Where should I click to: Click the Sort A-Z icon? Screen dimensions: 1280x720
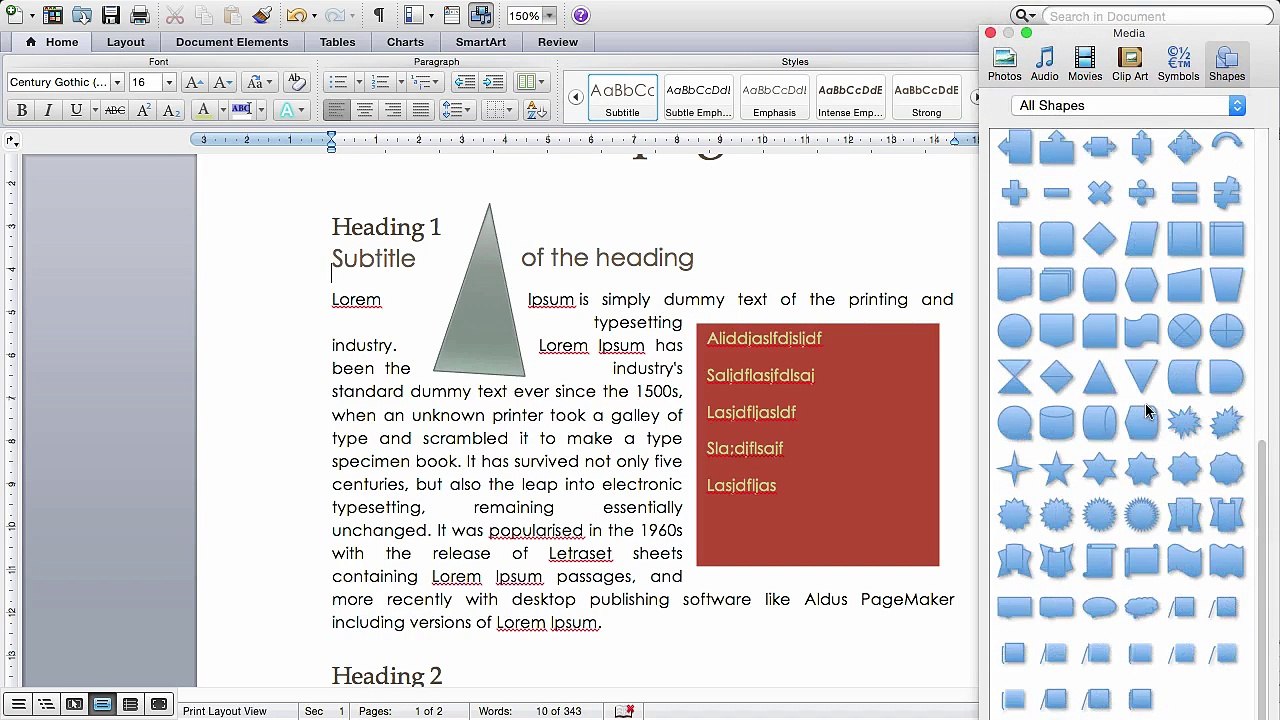536,110
